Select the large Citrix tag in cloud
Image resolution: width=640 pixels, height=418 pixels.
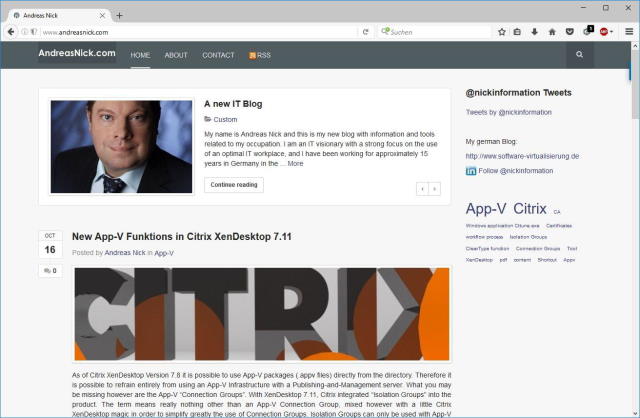(x=529, y=209)
